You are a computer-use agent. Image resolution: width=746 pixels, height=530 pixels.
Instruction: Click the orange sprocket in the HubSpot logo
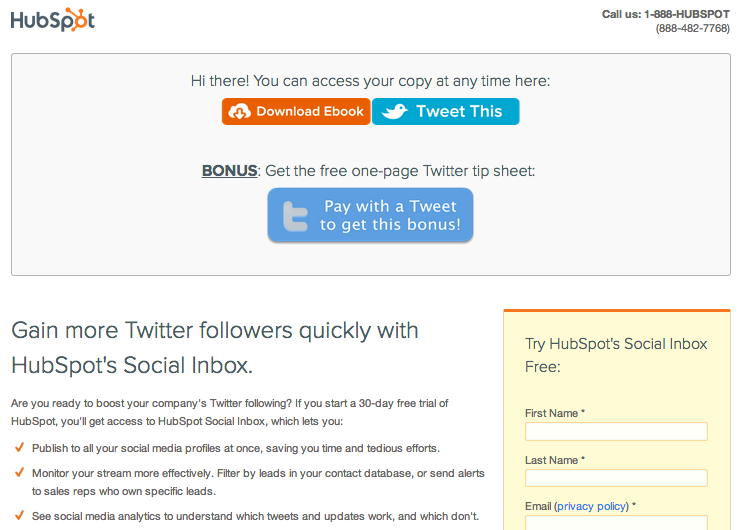(77, 18)
